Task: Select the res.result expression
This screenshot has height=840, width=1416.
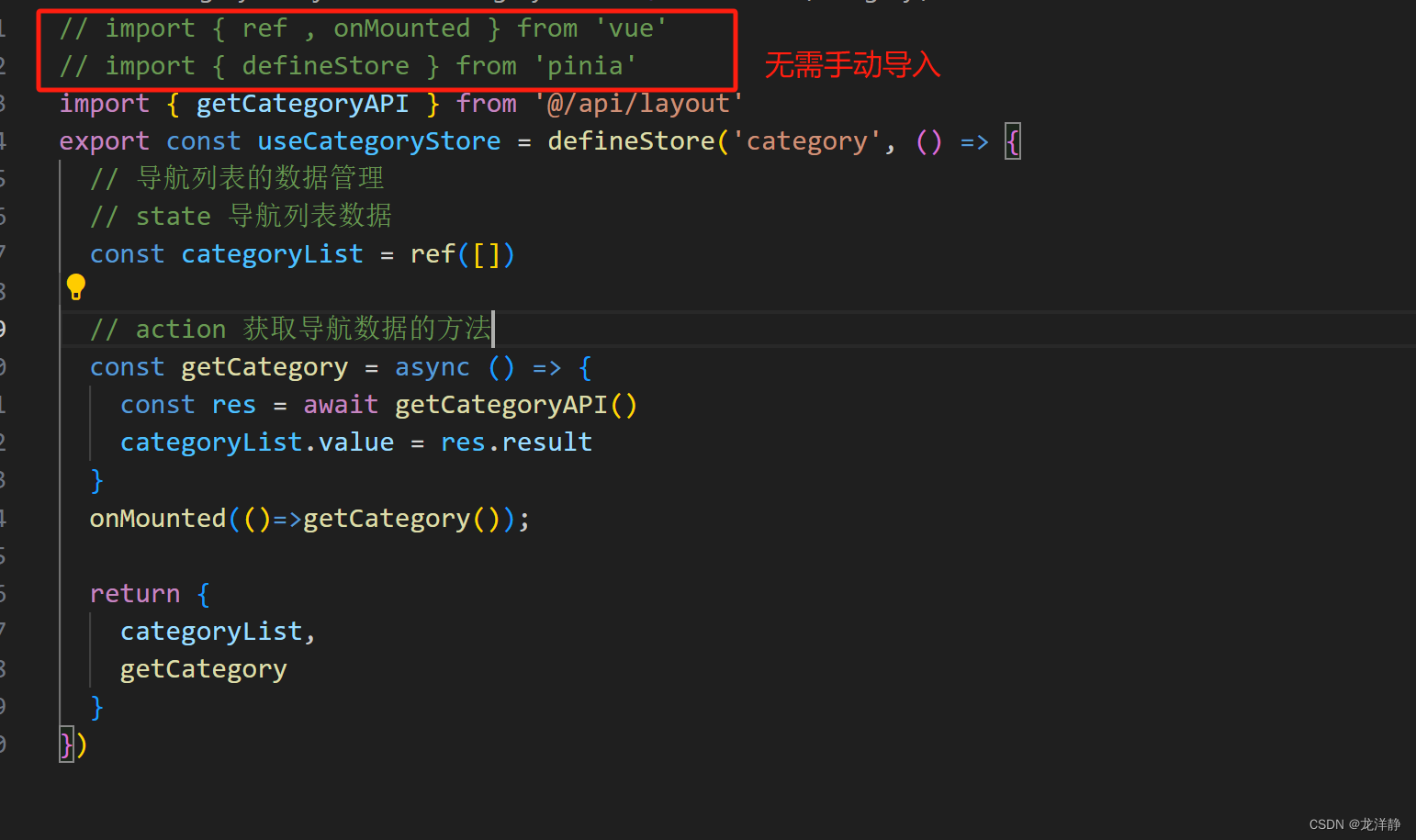Action: [x=516, y=442]
